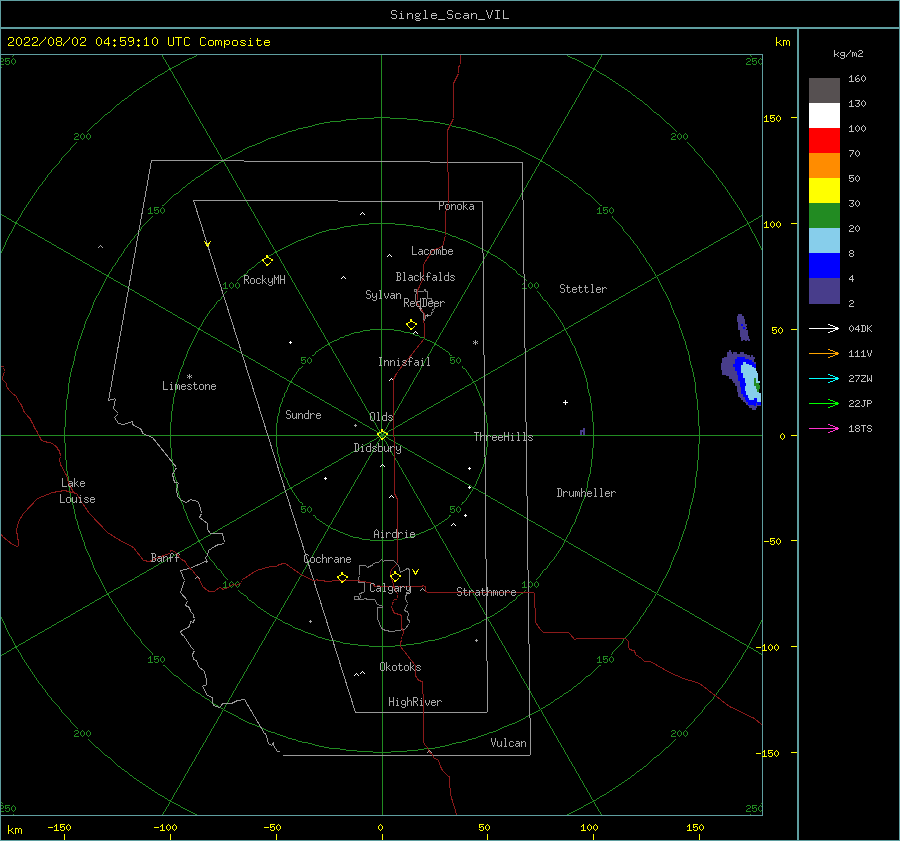900x841 pixels.
Task: Click the HighRiver town label
Action: (x=415, y=702)
